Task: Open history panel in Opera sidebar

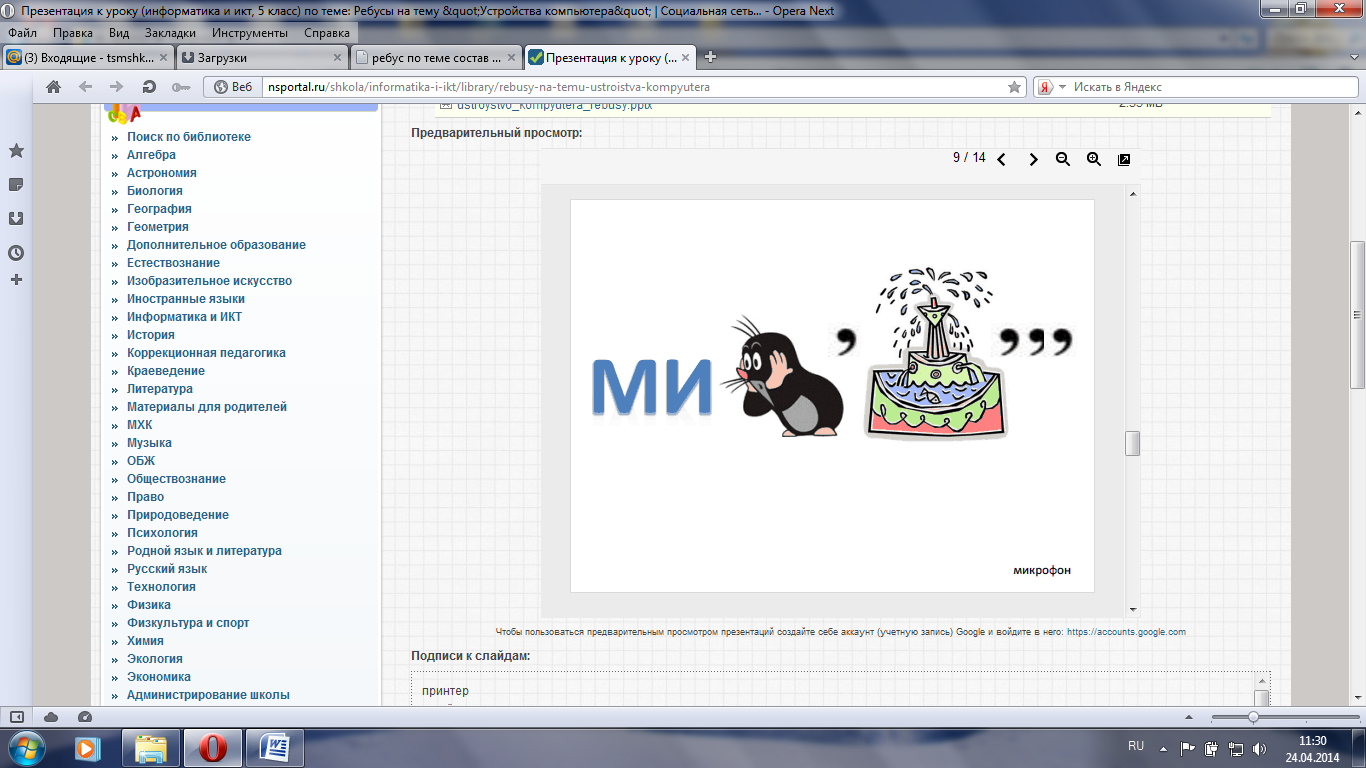Action: click(16, 253)
